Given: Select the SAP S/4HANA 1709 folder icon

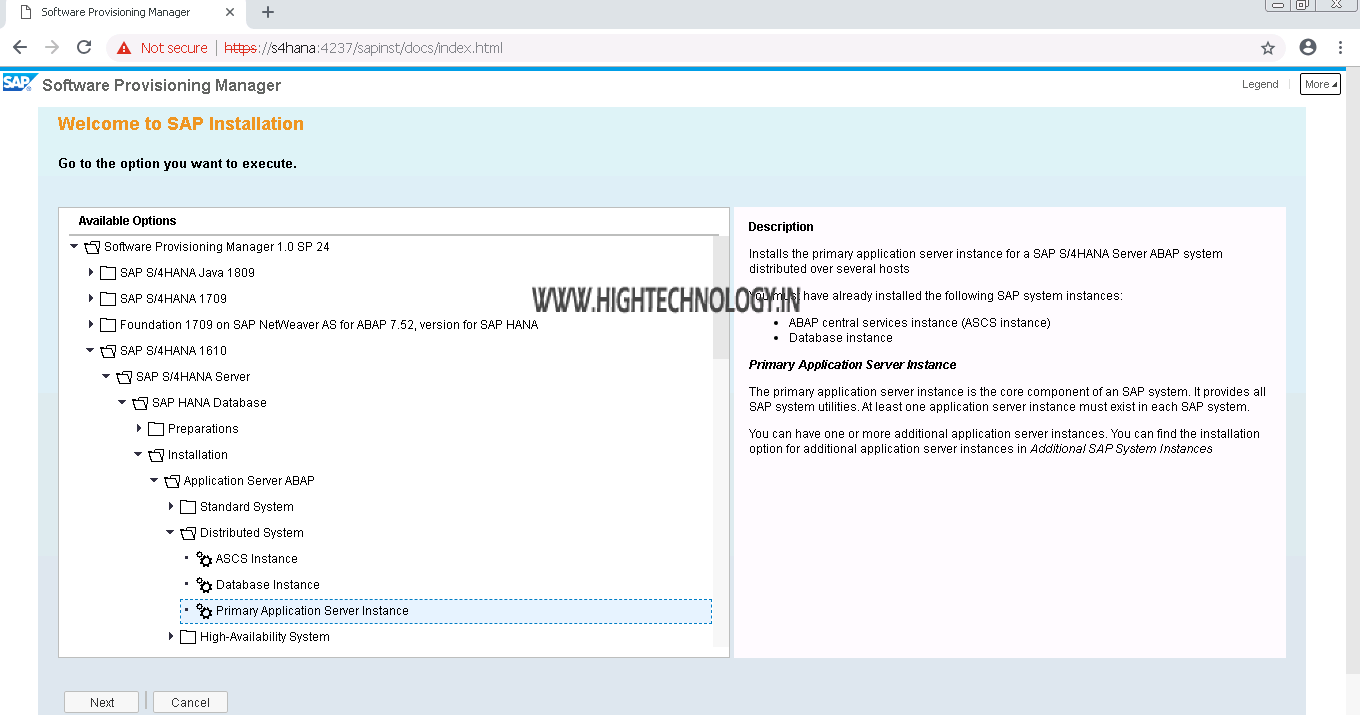Looking at the screenshot, I should (108, 299).
